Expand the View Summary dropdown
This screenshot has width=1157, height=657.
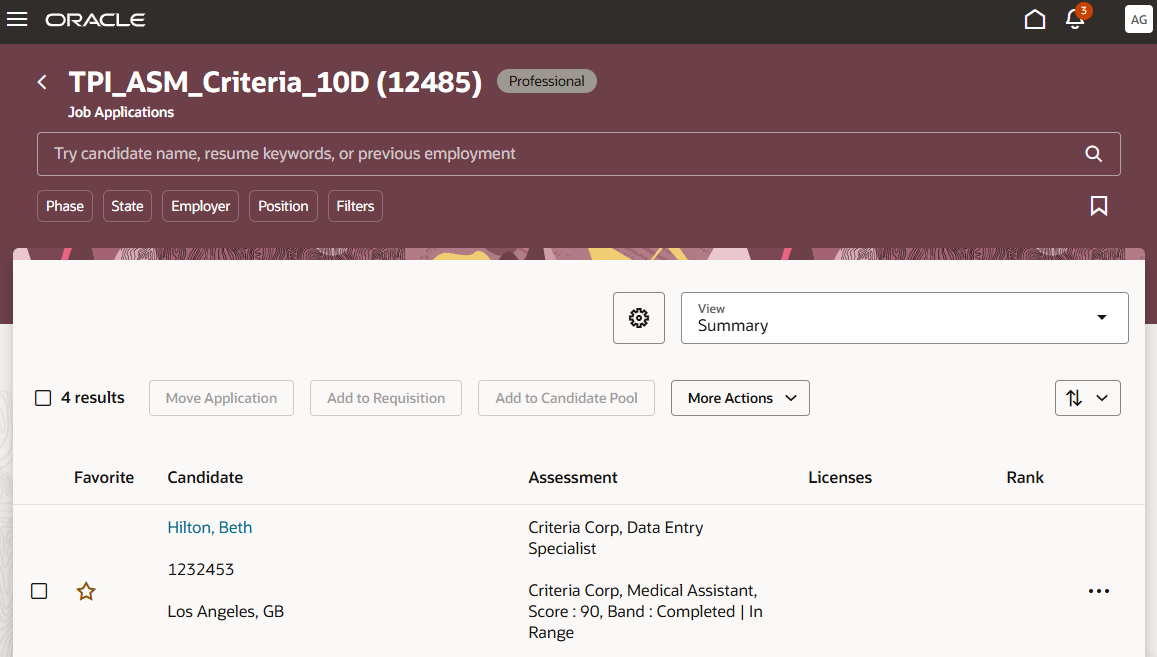(904, 318)
